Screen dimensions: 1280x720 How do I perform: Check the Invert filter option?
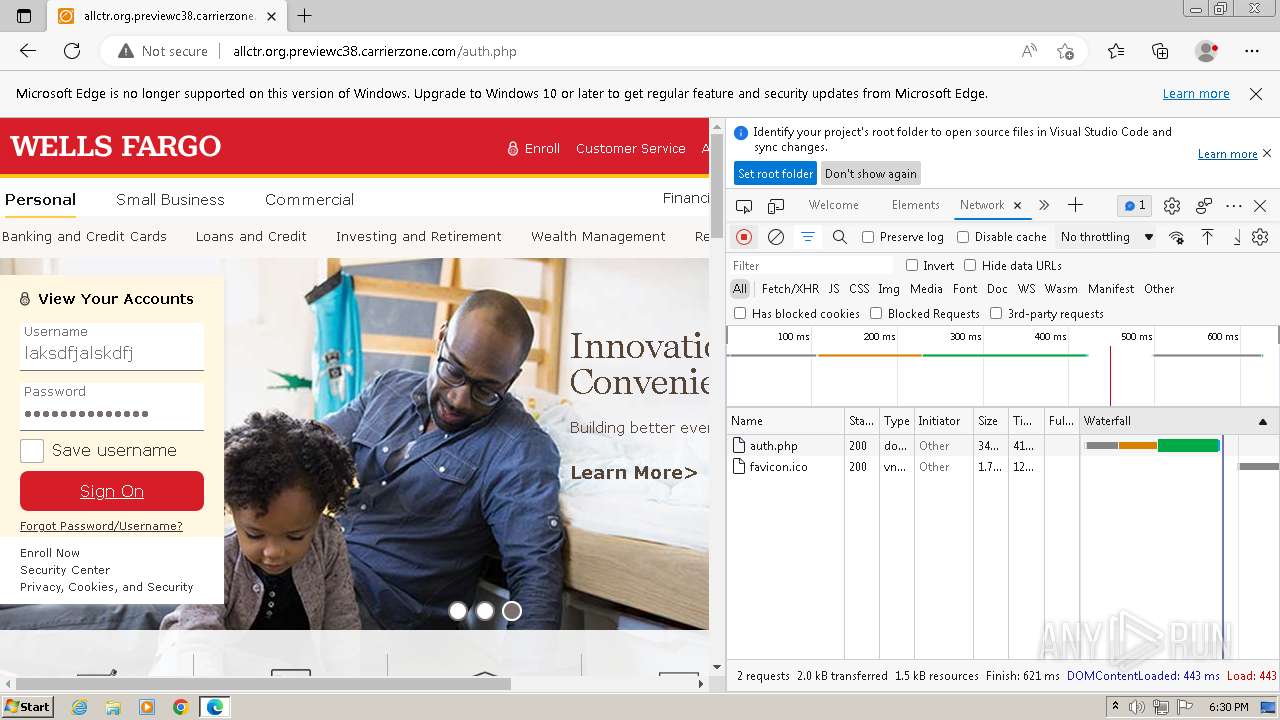tap(912, 265)
